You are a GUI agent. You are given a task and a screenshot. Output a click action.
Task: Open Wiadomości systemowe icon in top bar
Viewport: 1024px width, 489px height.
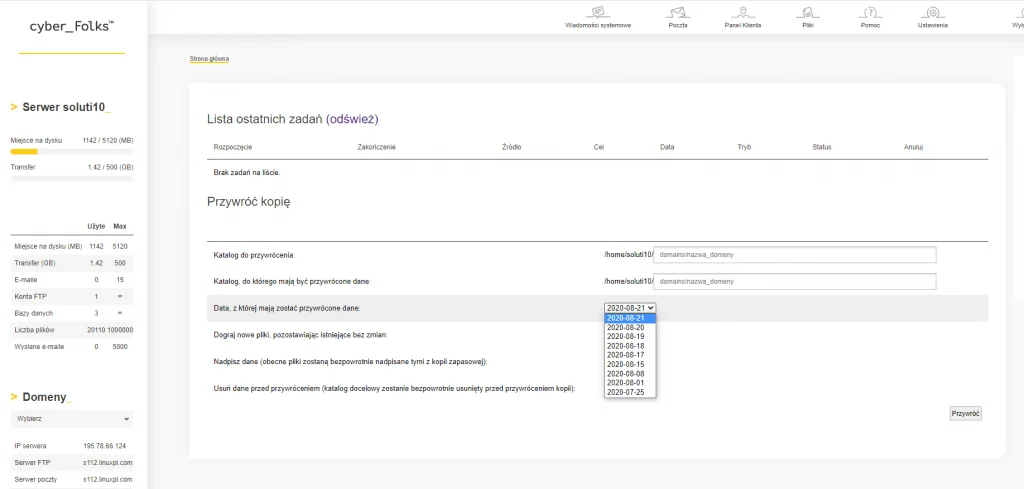[x=598, y=12]
